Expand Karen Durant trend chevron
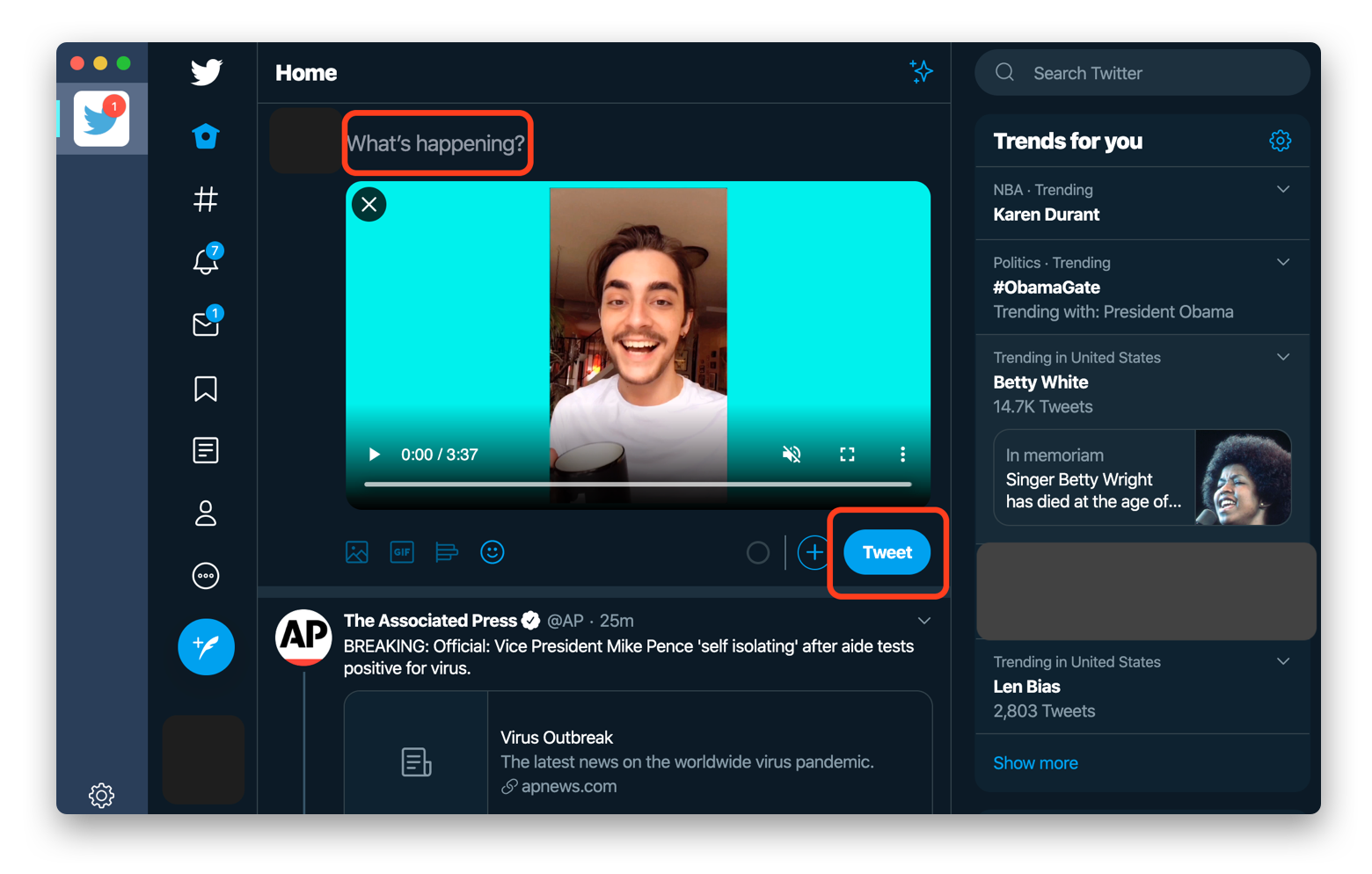The width and height of the screenshot is (1372, 874). 1283,189
